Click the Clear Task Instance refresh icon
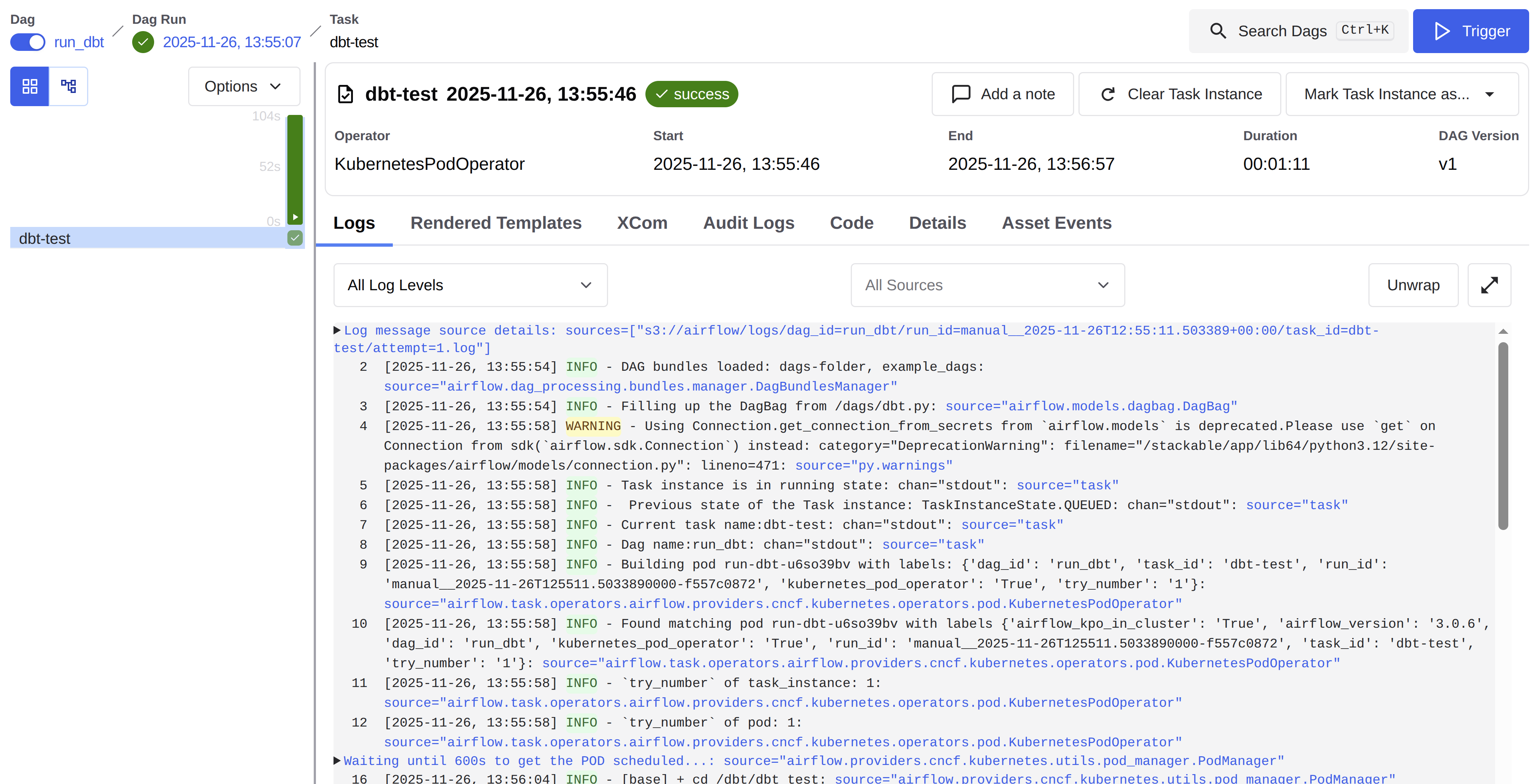This screenshot has width=1535, height=784. [x=1108, y=94]
